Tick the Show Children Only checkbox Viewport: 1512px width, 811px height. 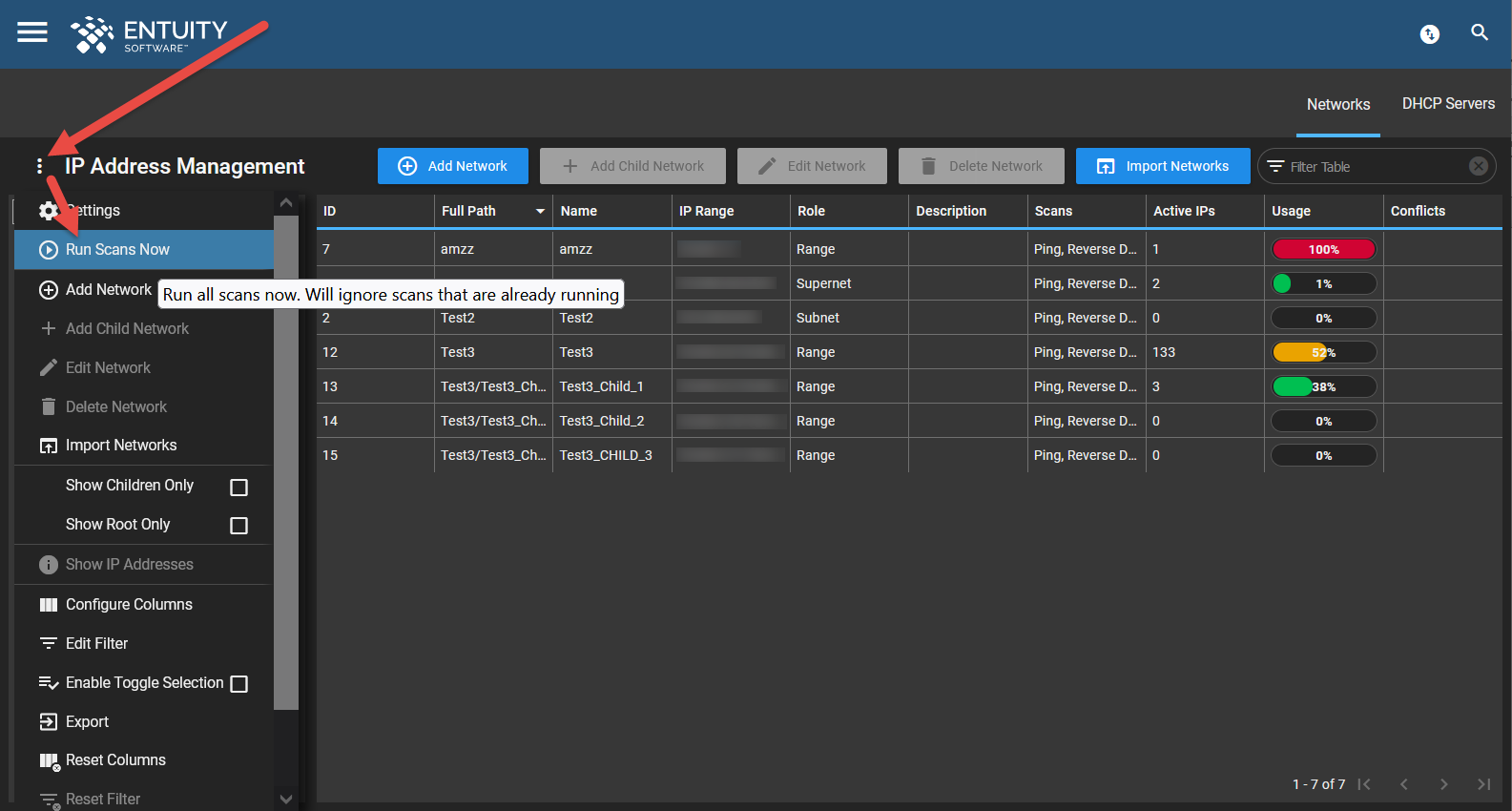click(x=239, y=488)
